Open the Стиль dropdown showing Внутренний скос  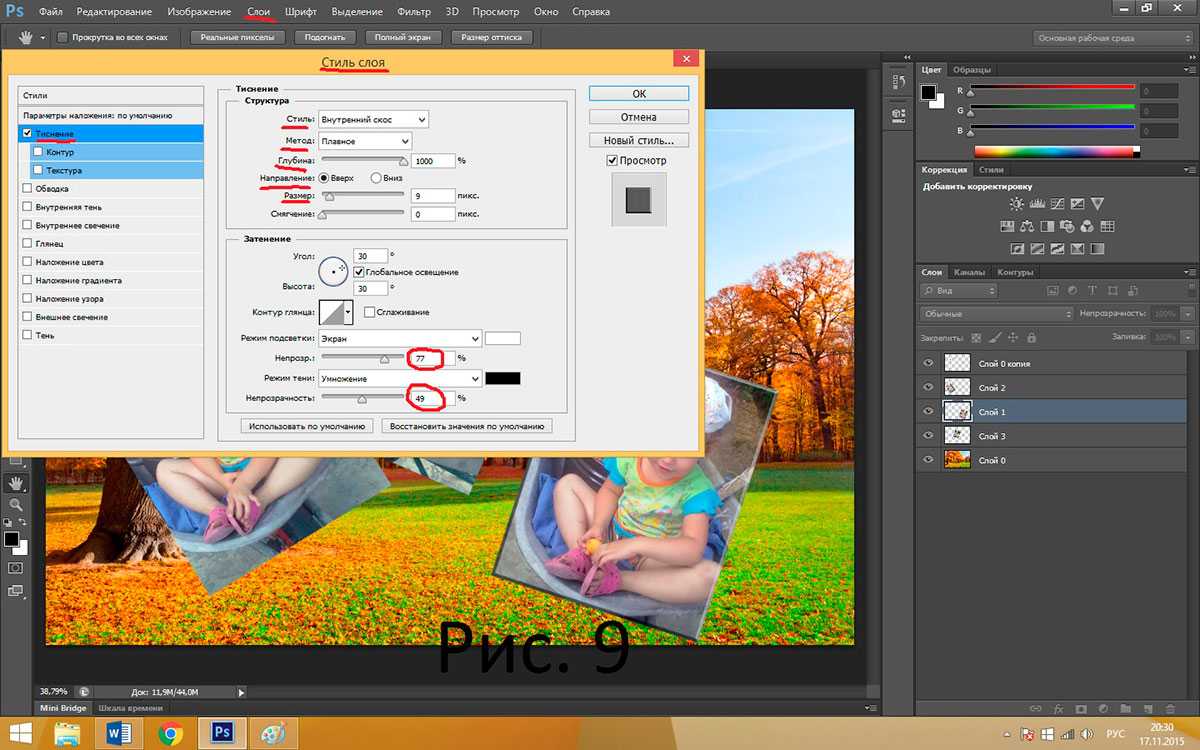click(372, 119)
